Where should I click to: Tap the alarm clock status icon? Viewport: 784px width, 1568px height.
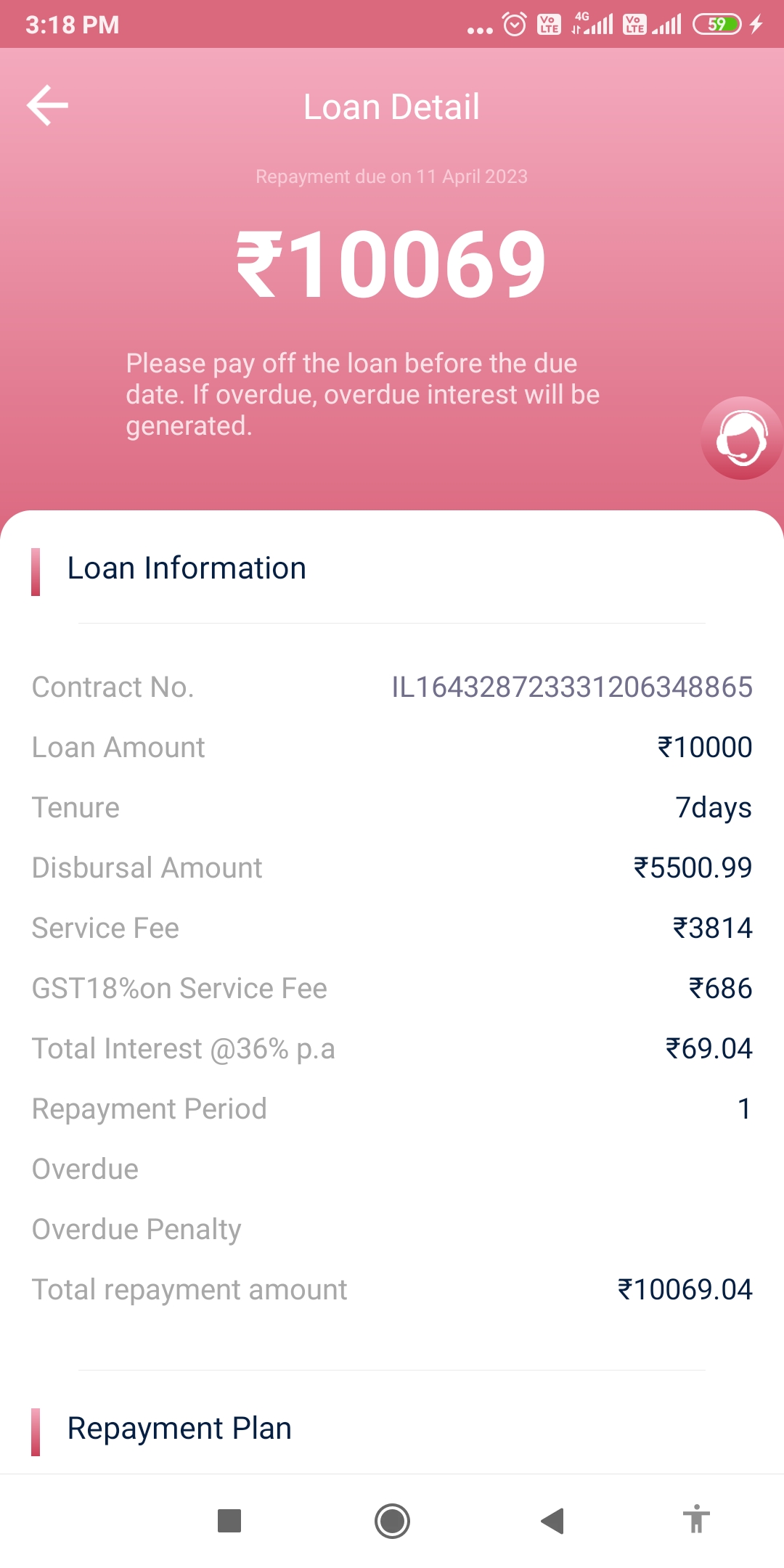515,25
